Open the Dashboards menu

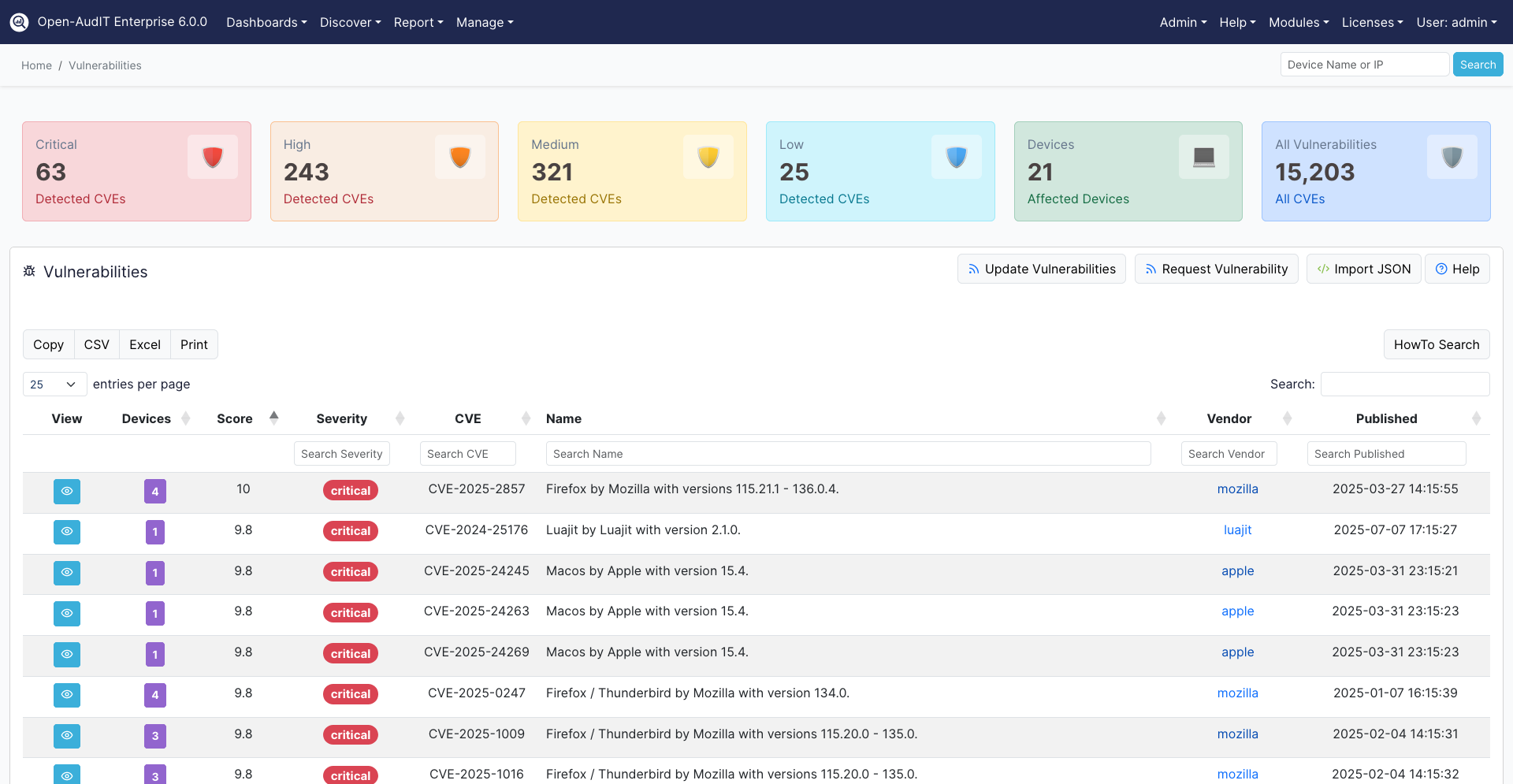tap(266, 22)
